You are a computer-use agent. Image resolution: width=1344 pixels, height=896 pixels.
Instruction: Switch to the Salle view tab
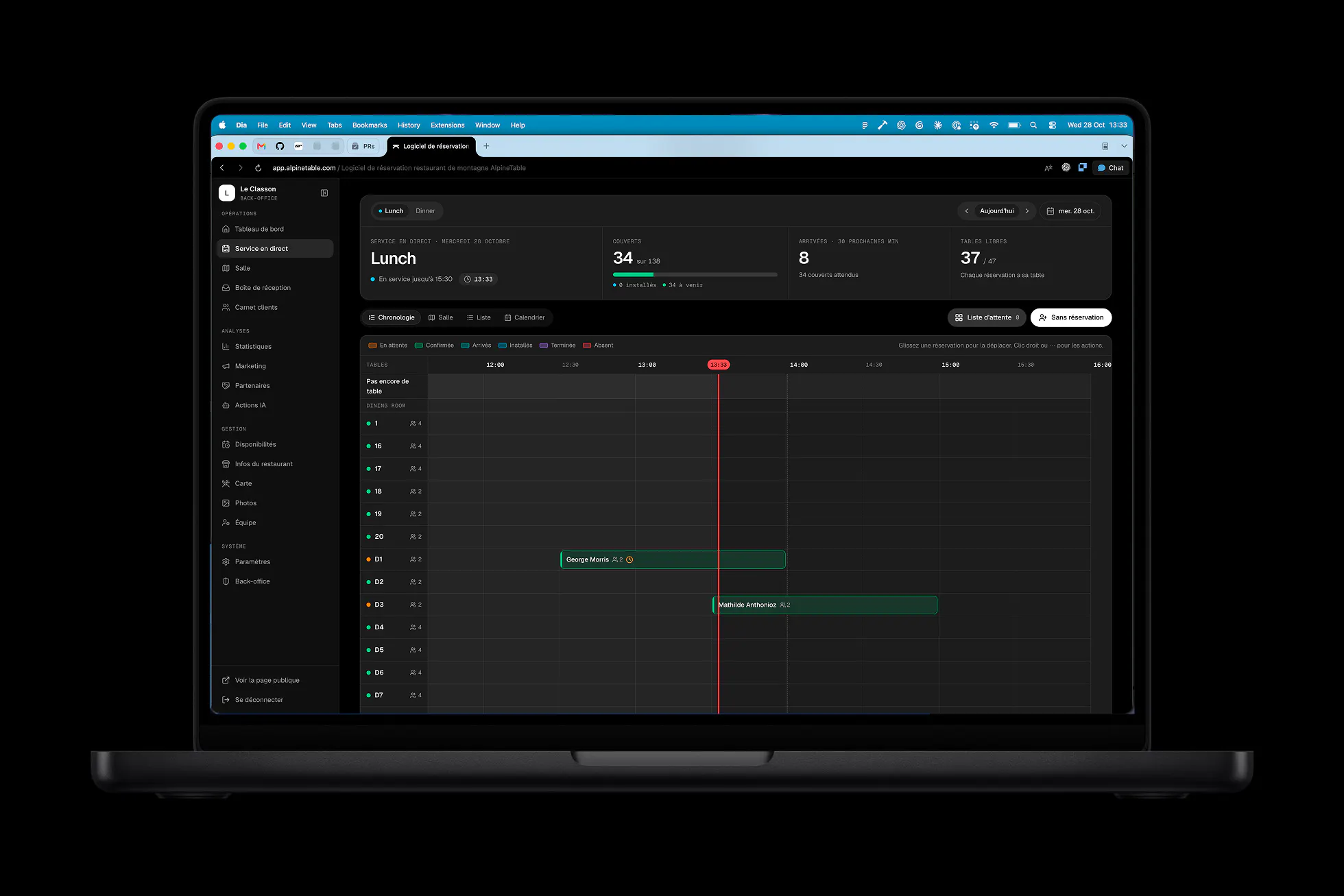(441, 317)
